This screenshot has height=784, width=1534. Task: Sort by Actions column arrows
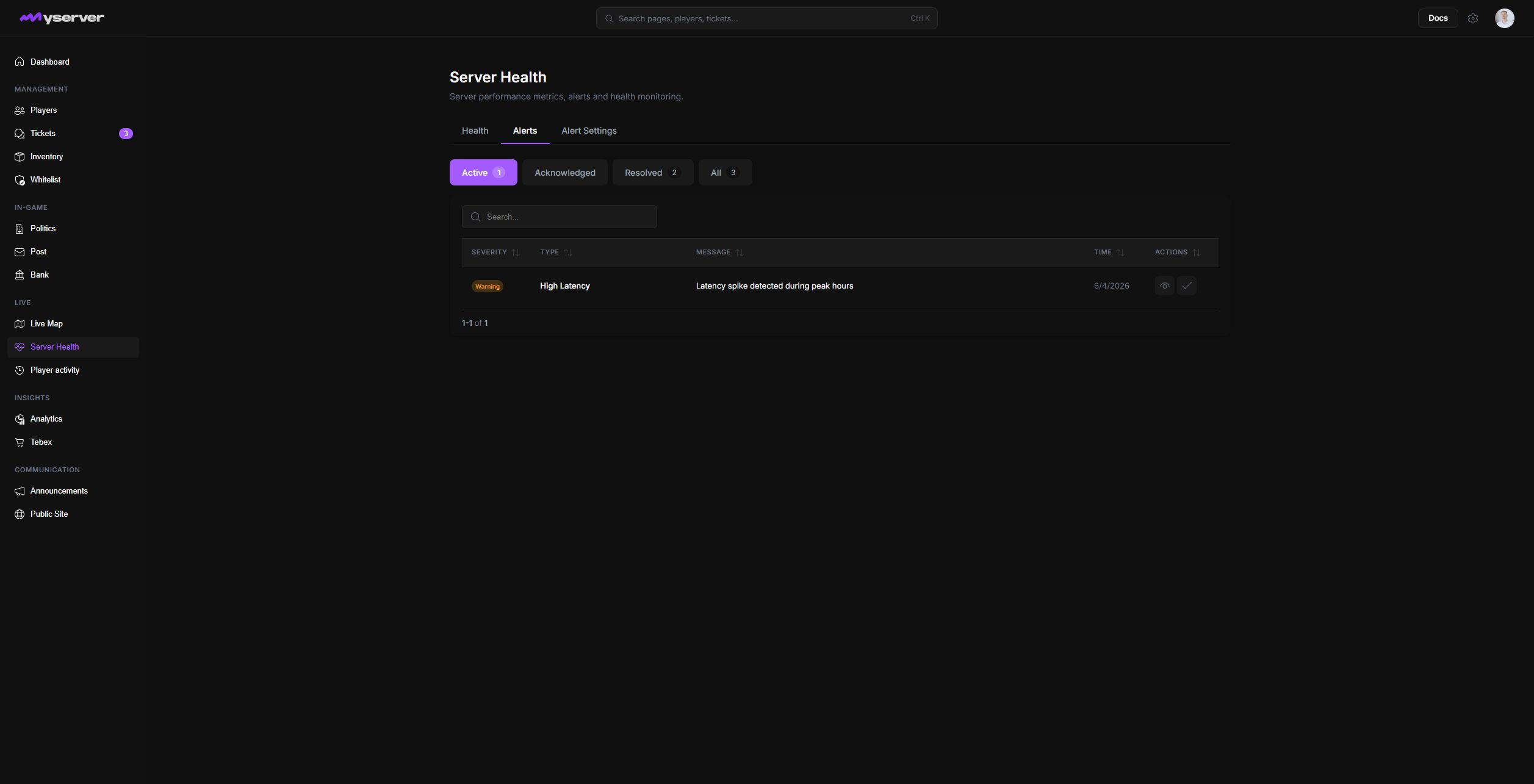coord(1196,253)
